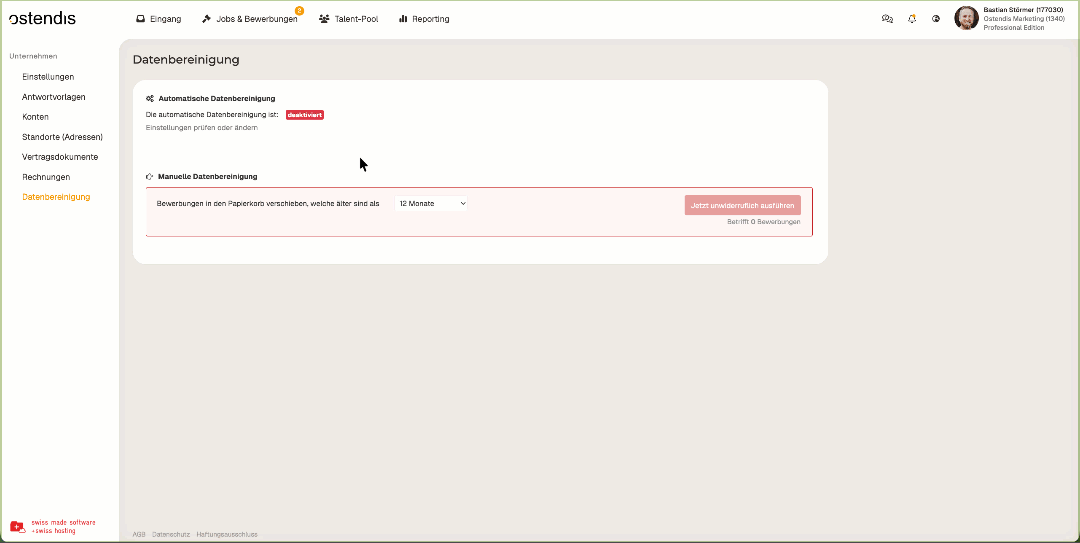Open the Datenschutz footer link
The height and width of the screenshot is (543, 1080).
coord(171,534)
